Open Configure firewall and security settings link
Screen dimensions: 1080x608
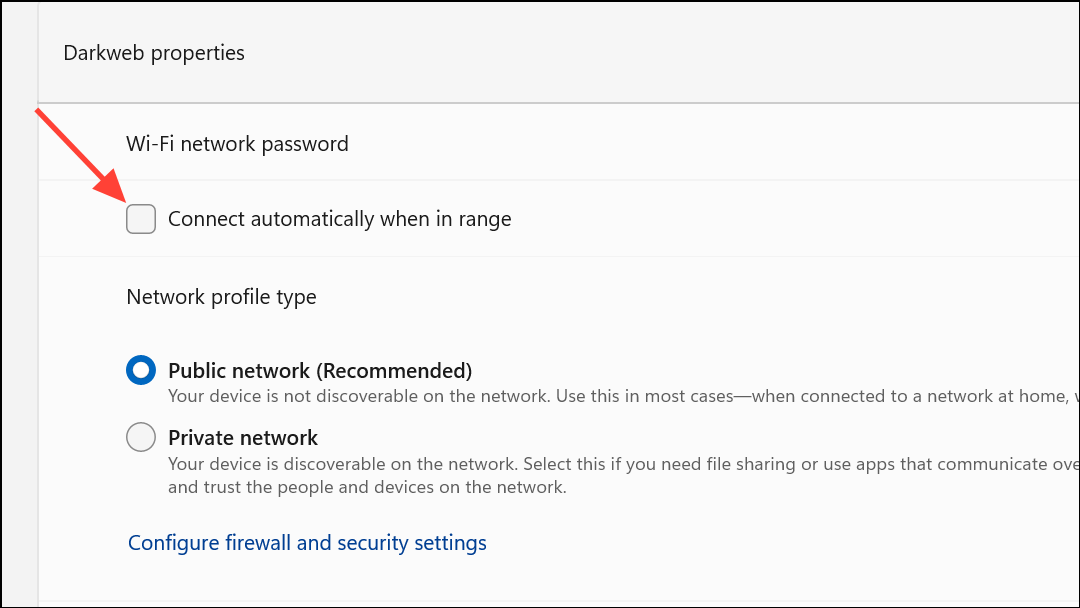(x=307, y=543)
